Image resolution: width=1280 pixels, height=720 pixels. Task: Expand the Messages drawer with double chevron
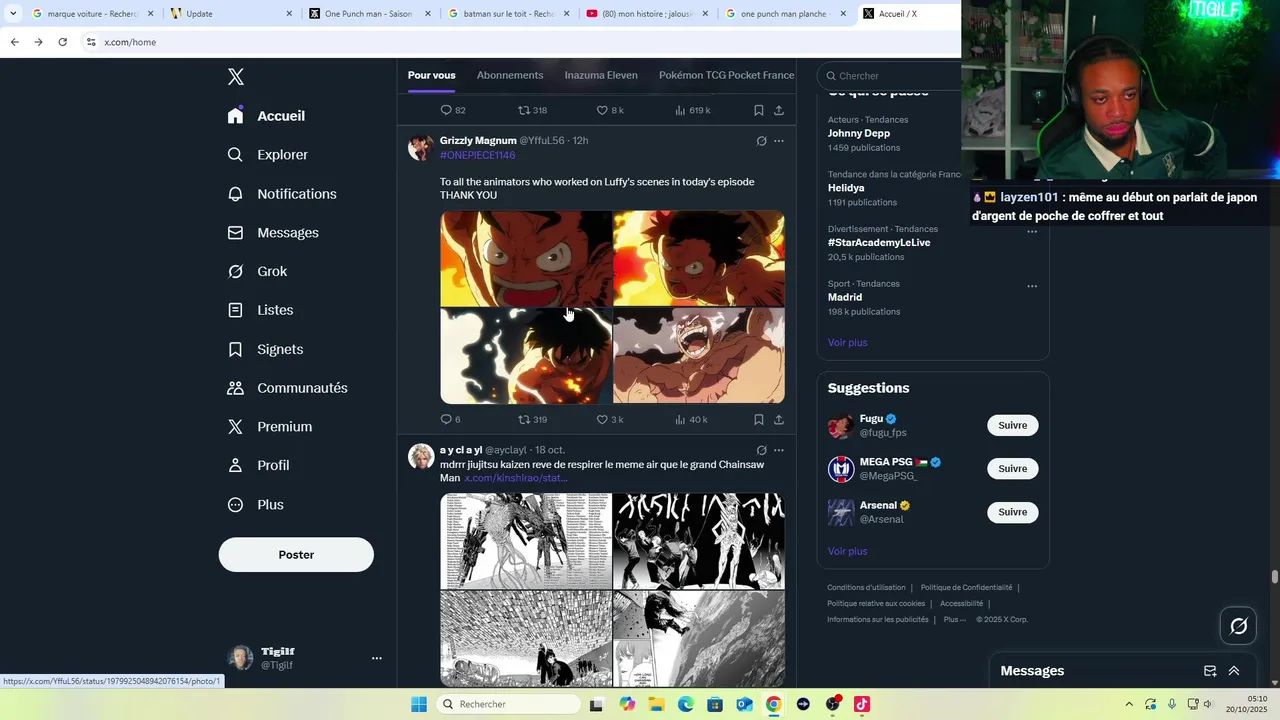pos(1234,671)
